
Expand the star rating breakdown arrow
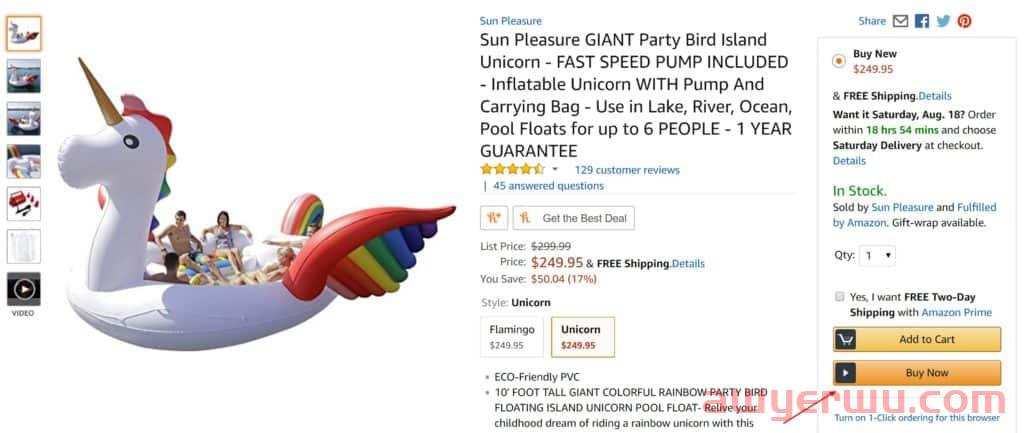[x=555, y=170]
